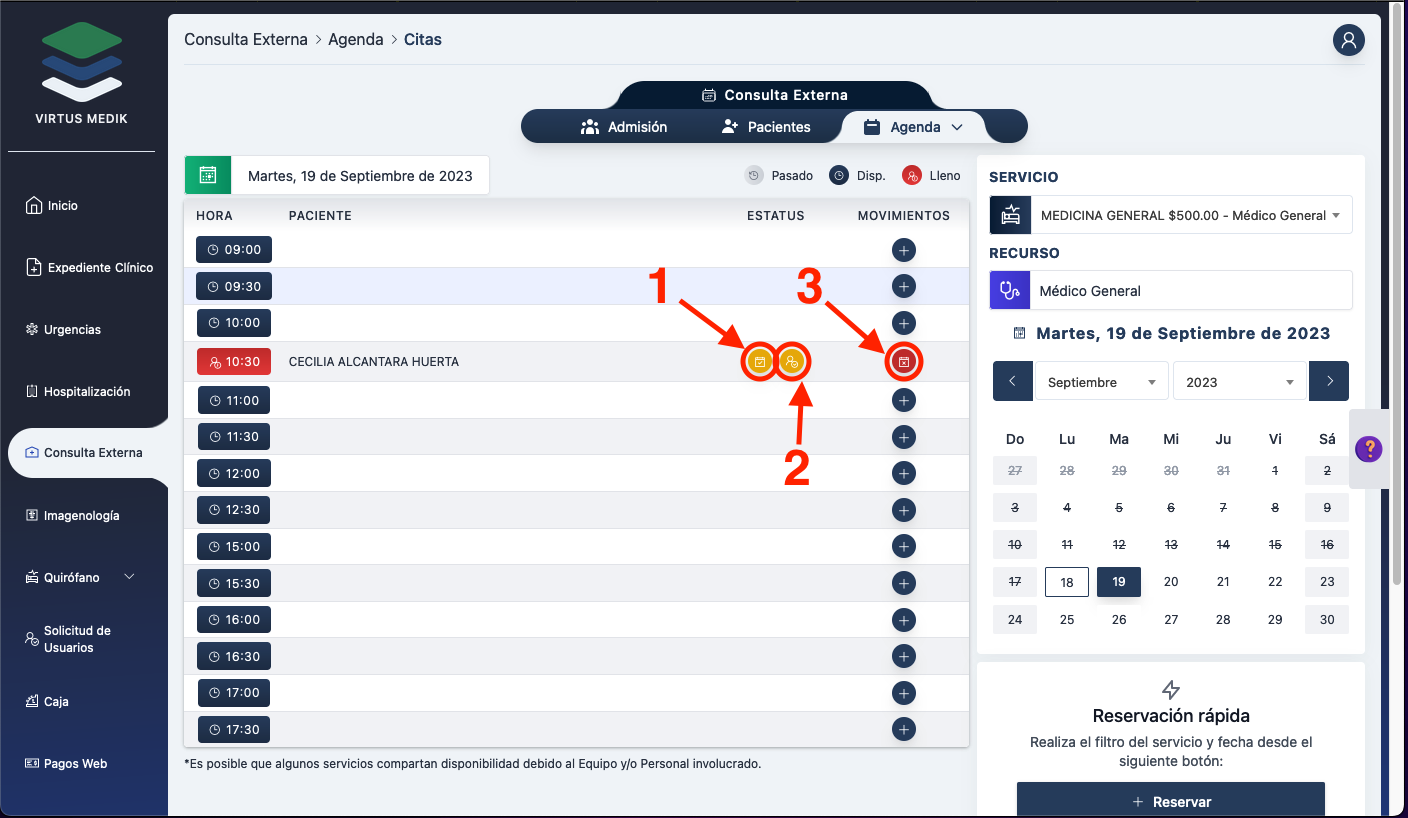Open the 2023 year dropdown
Image resolution: width=1408 pixels, height=818 pixels.
[x=1239, y=382]
